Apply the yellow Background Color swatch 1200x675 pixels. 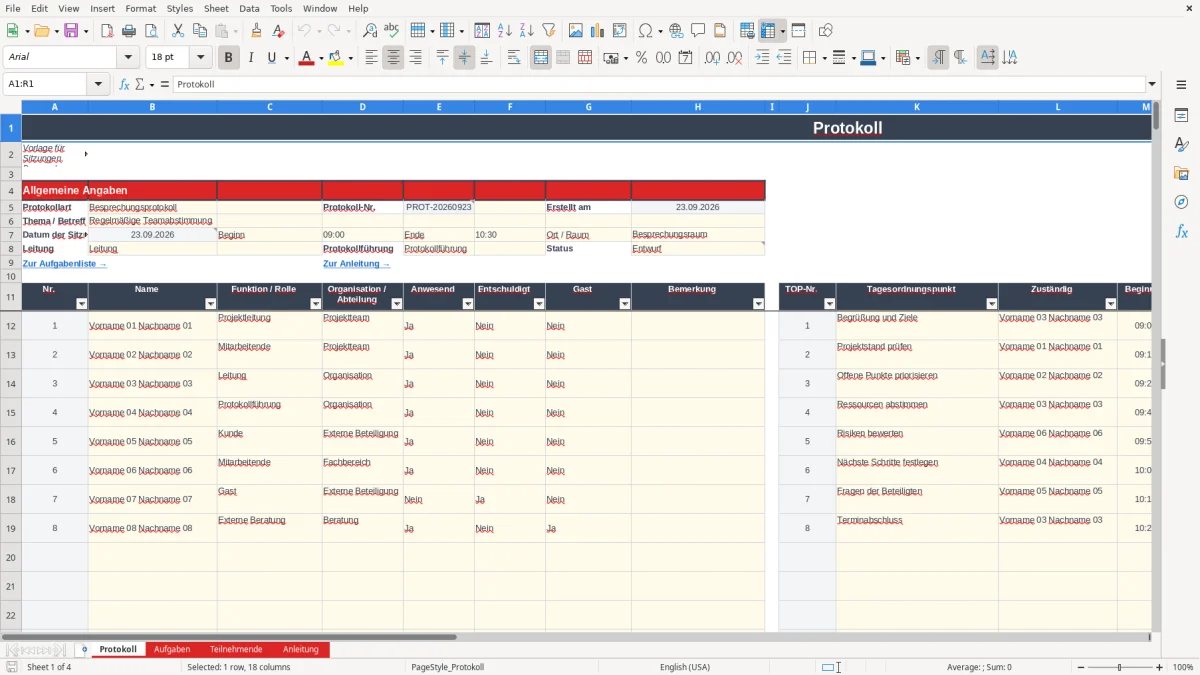click(x=335, y=58)
